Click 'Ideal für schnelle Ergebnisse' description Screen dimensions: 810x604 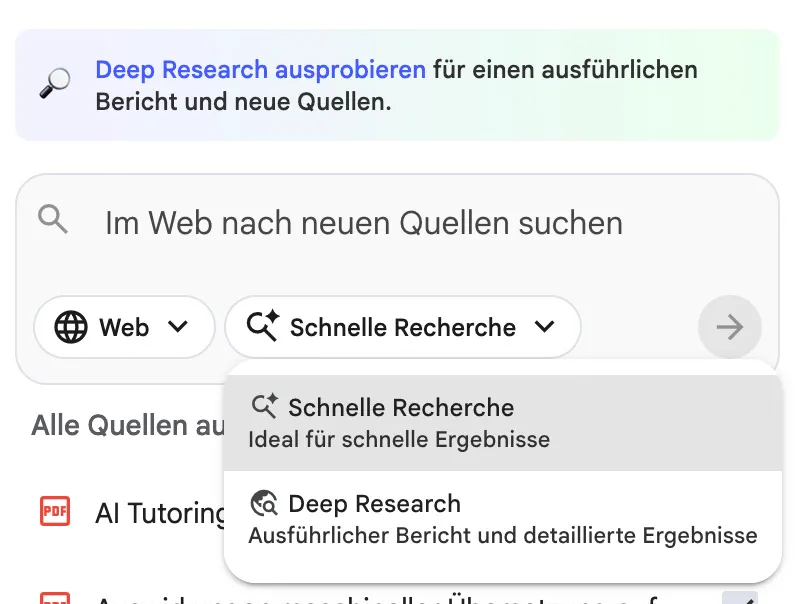tap(398, 439)
